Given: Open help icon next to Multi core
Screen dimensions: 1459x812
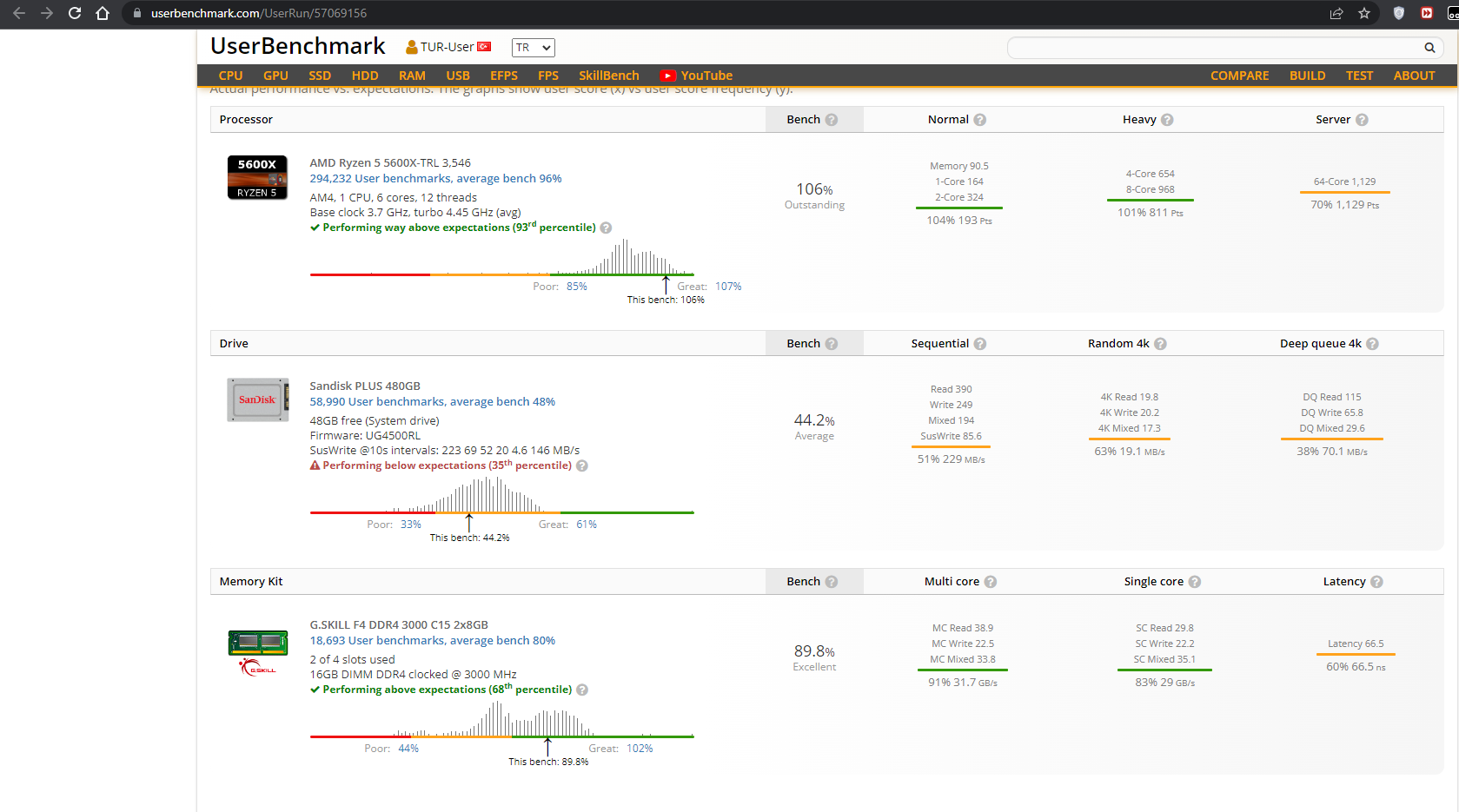Looking at the screenshot, I should coord(991,582).
